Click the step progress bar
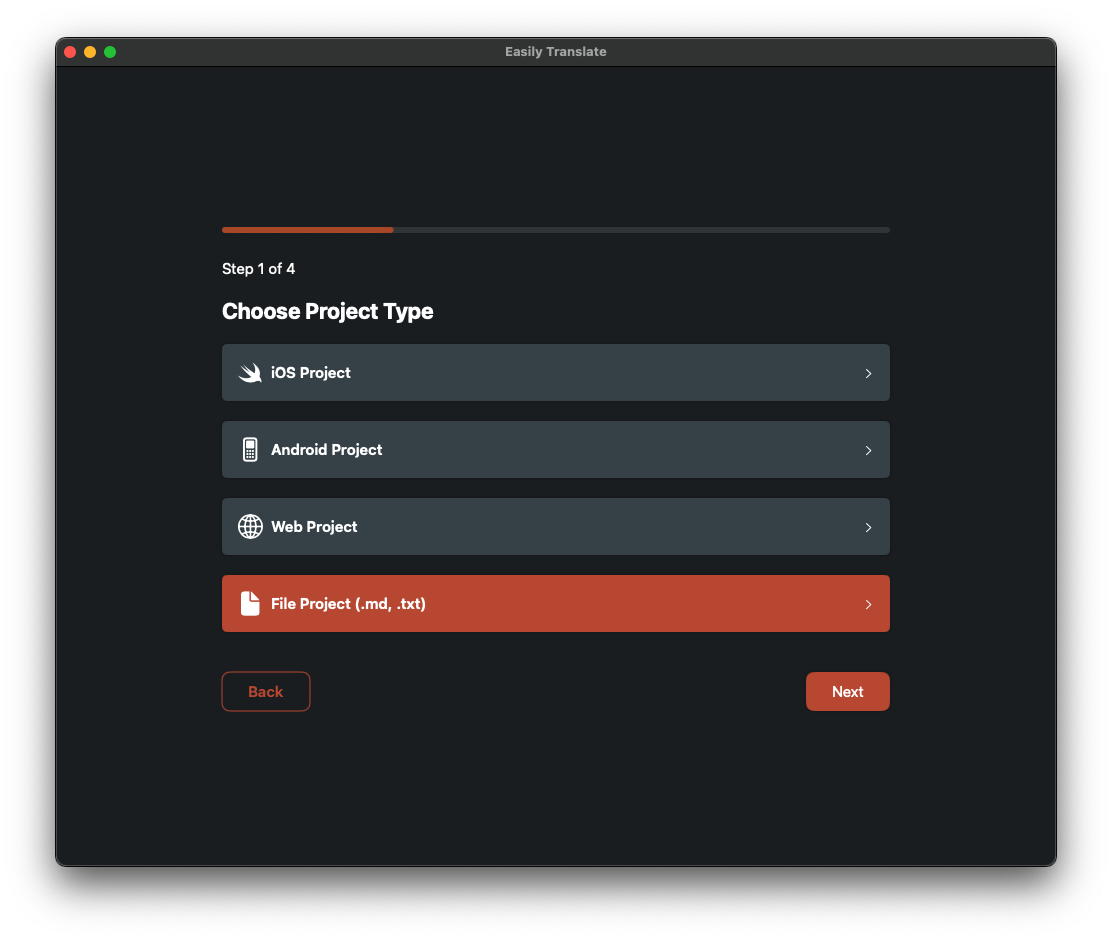1112x940 pixels. pyautogui.click(x=556, y=230)
